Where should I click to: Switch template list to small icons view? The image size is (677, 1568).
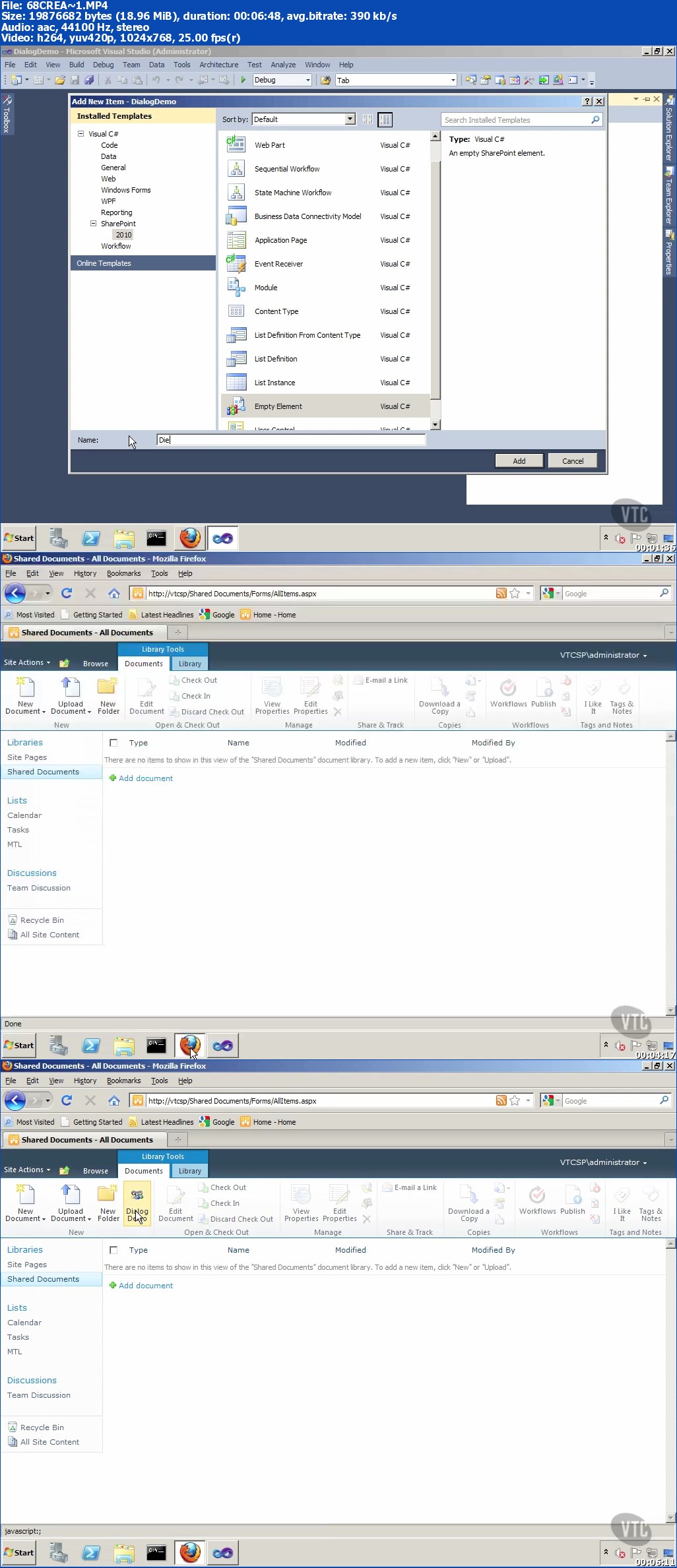pos(368,119)
